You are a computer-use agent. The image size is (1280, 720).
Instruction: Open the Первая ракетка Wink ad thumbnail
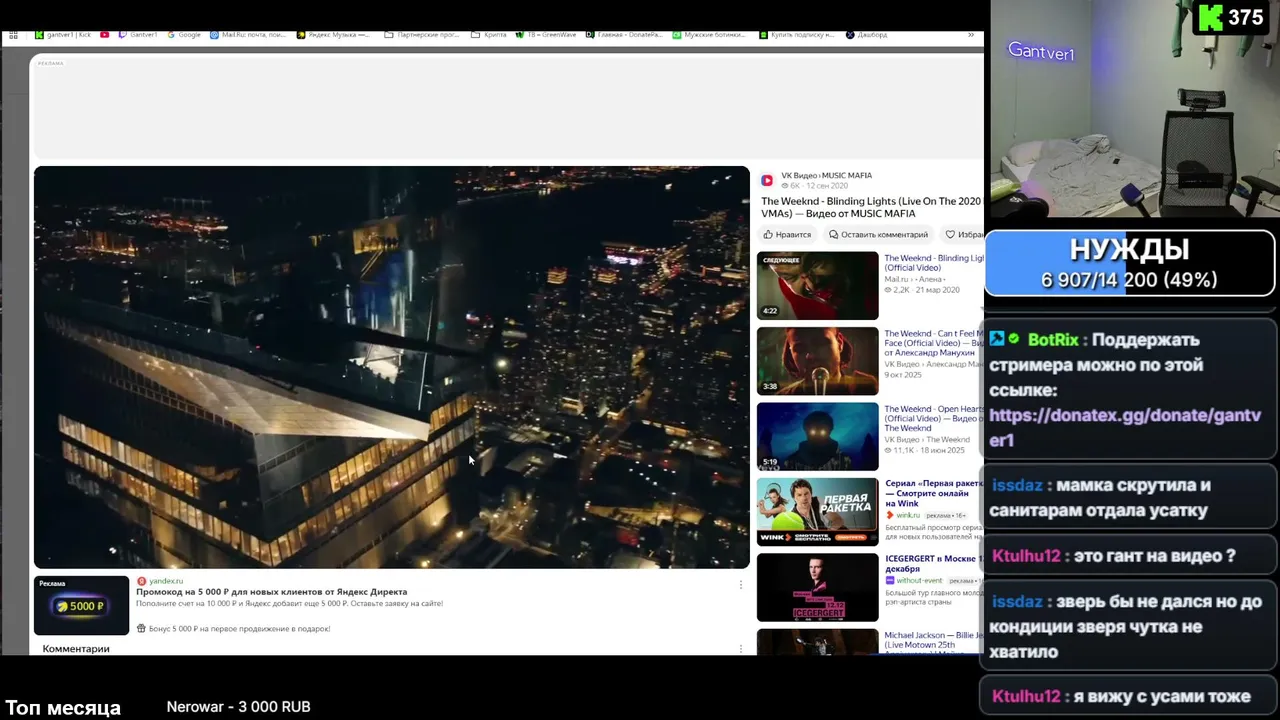(x=817, y=512)
